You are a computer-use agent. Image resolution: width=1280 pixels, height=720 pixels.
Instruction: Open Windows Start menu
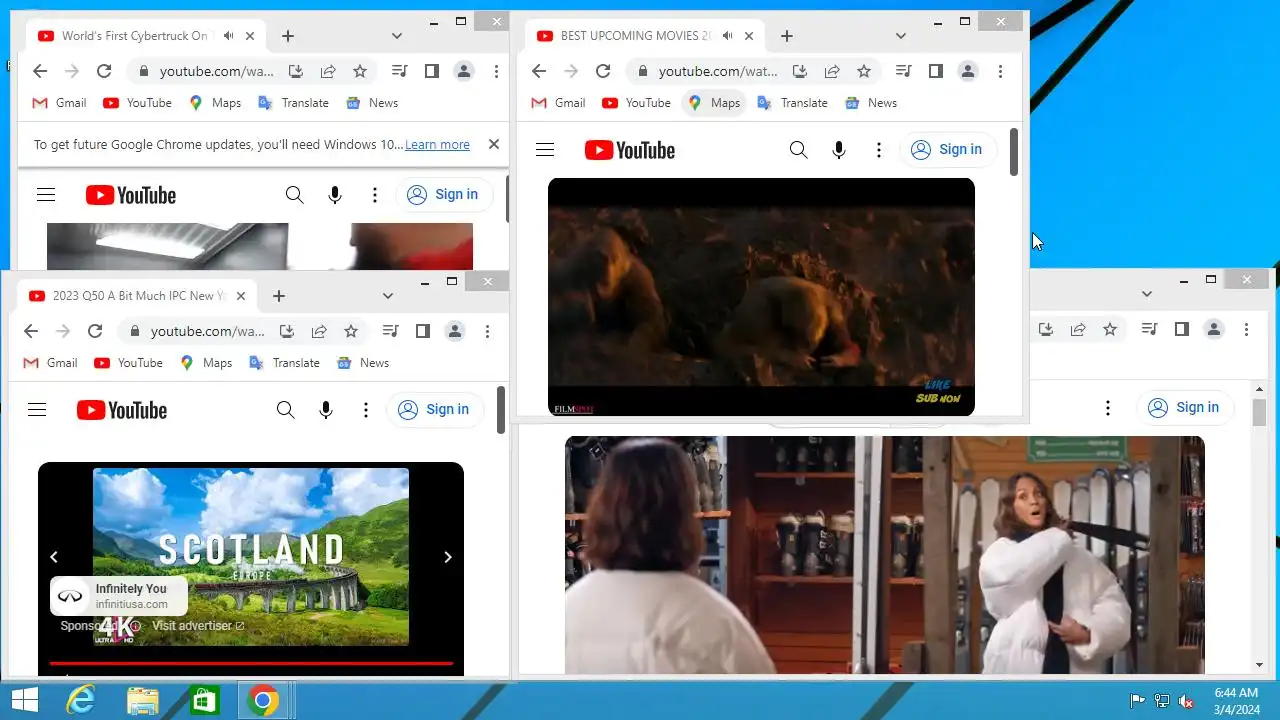point(24,701)
